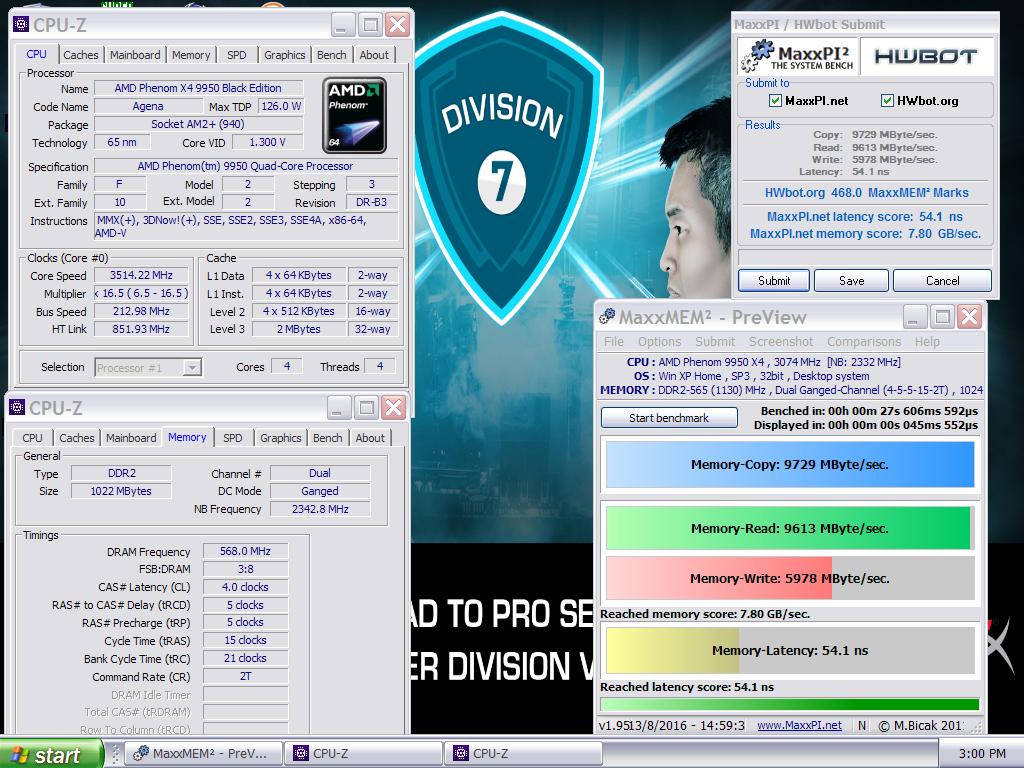Click CPU-Z title icon in lower window
The width and height of the screenshot is (1024, 768).
[x=17, y=408]
